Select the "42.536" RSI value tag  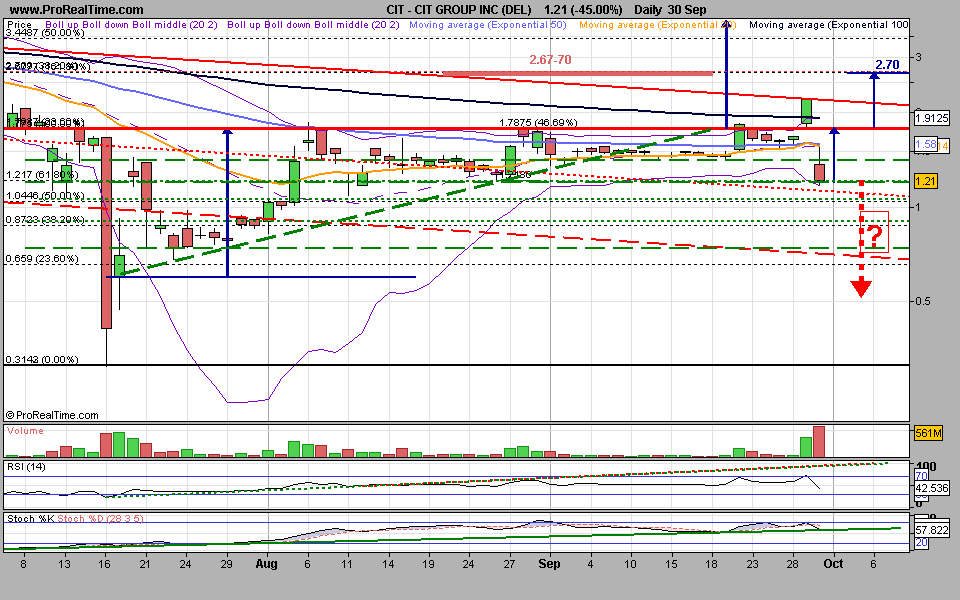point(931,489)
